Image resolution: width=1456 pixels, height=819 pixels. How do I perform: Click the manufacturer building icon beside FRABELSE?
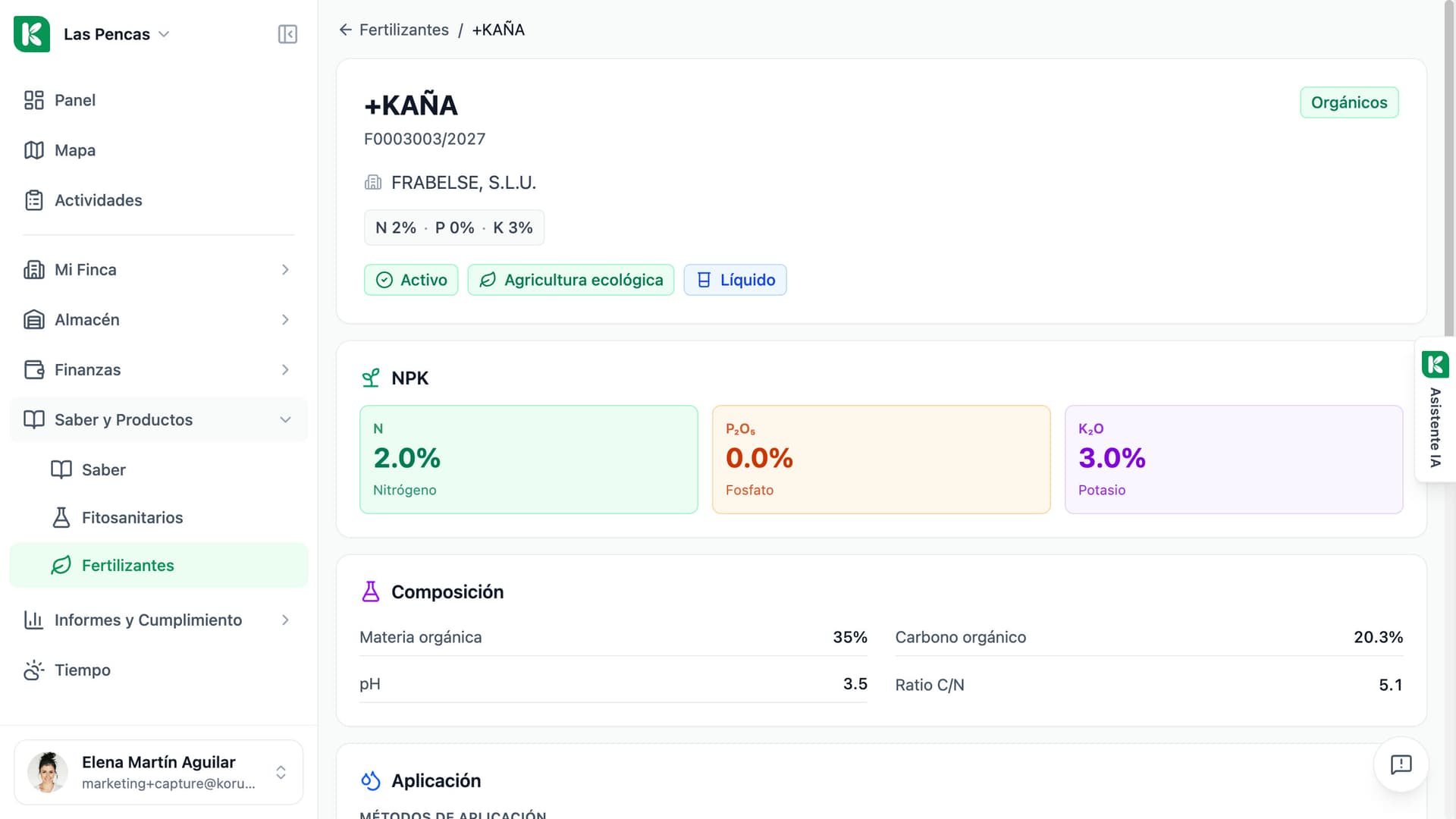point(373,183)
